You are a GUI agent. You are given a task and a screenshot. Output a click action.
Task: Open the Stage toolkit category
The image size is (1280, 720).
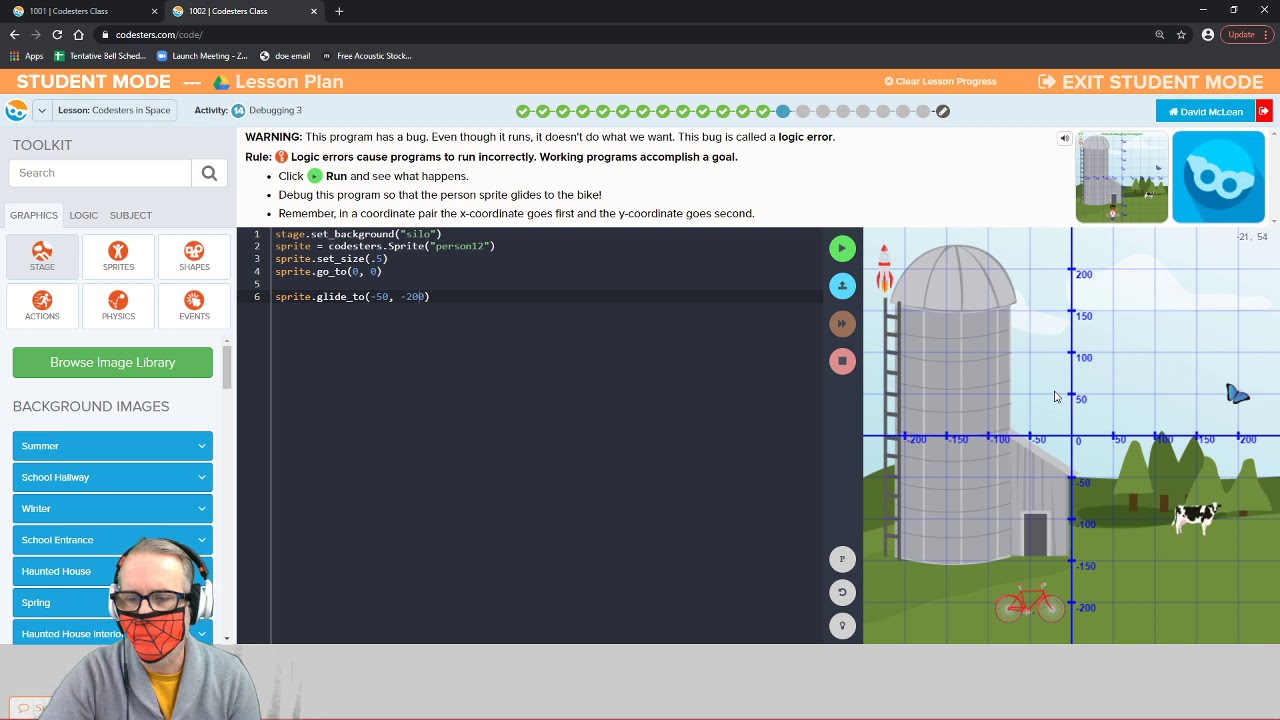click(42, 255)
